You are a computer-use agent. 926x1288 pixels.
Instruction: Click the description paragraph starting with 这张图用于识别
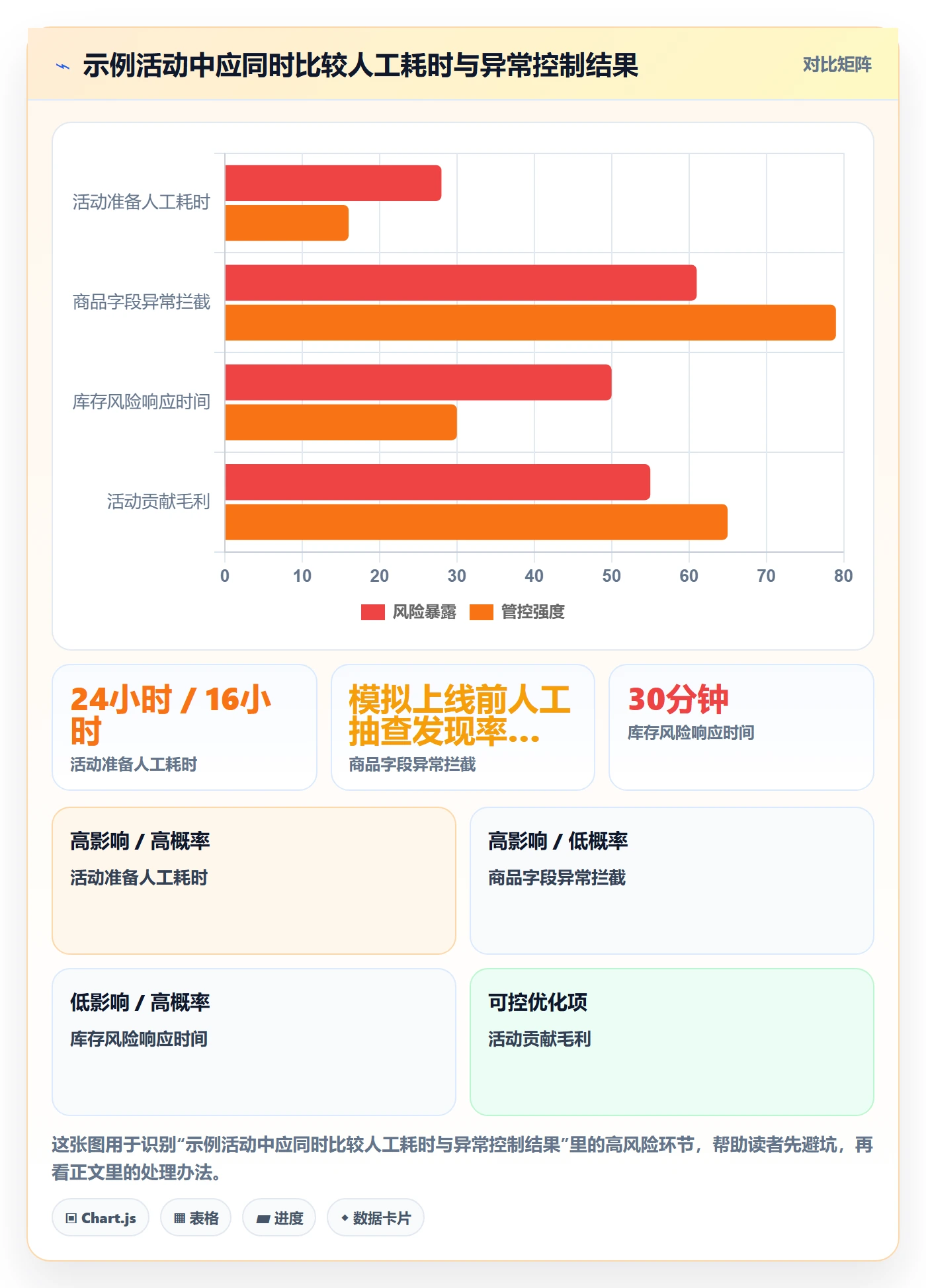tap(463, 1158)
